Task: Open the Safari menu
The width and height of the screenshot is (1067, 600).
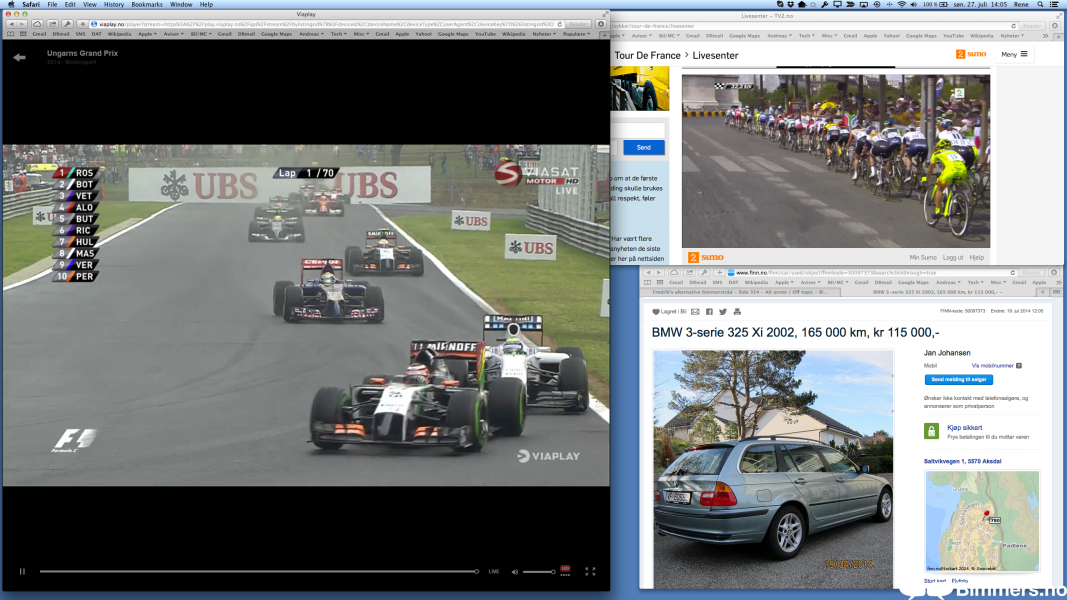Action: coord(31,4)
